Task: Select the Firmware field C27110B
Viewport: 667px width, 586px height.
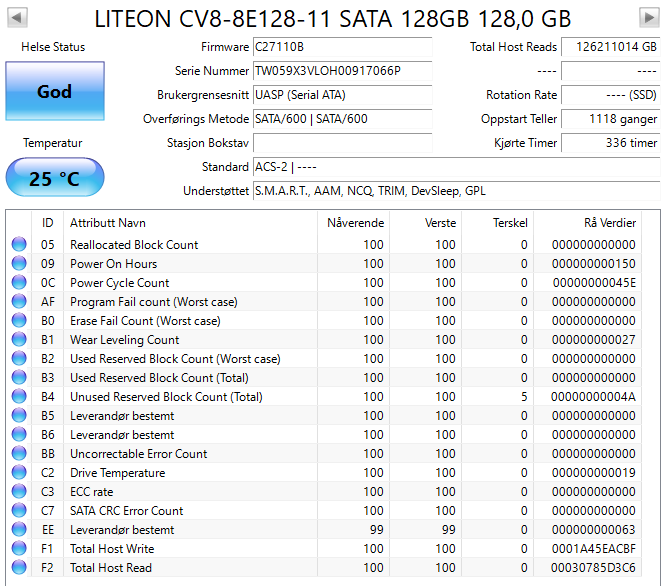Action: [x=342, y=47]
